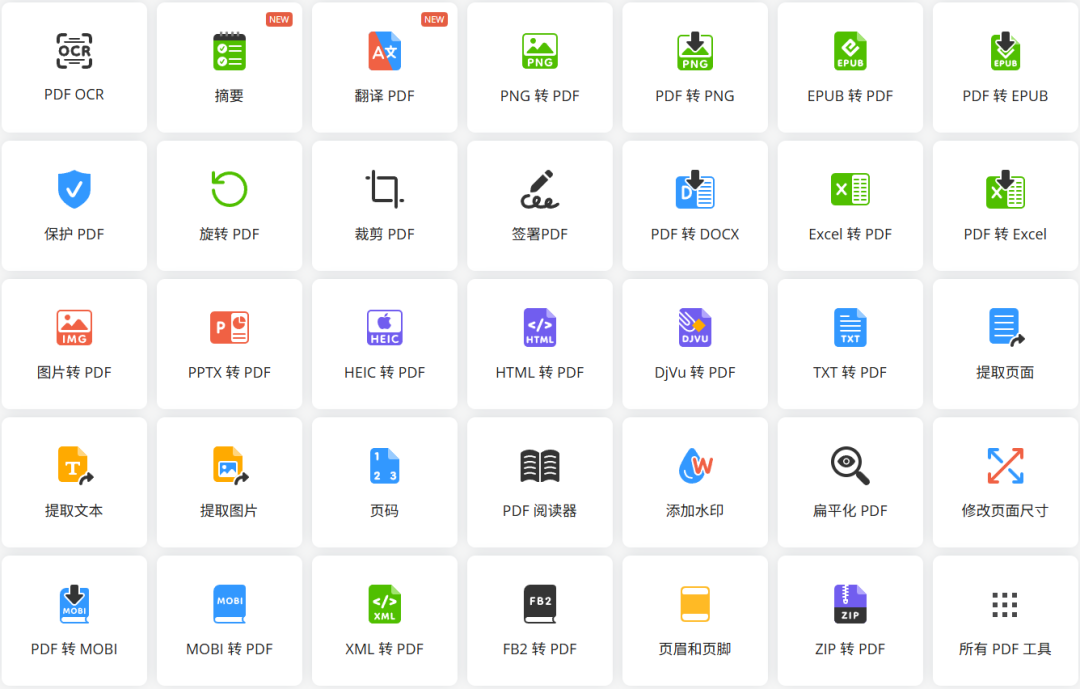Choose FB2 转 PDF converter
1080x689 pixels.
[540, 621]
